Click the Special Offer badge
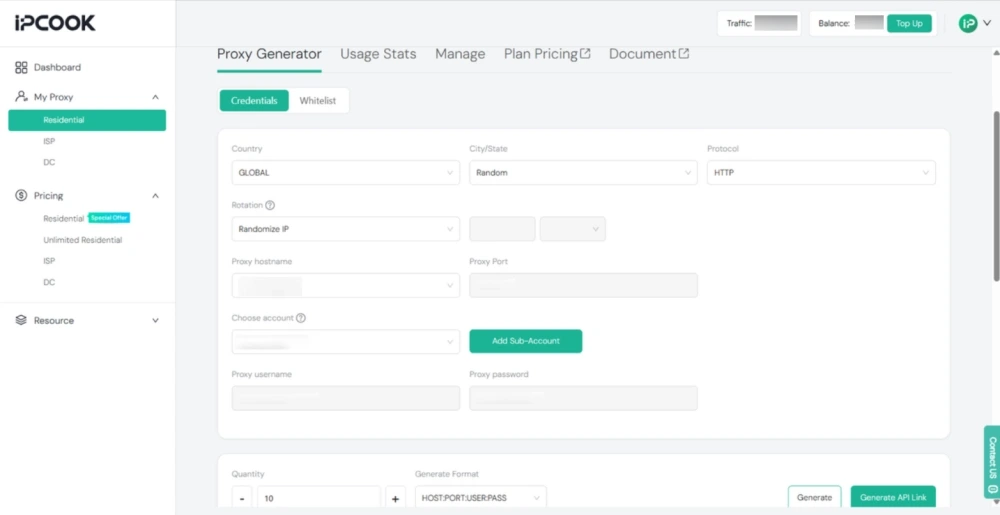 tap(109, 218)
